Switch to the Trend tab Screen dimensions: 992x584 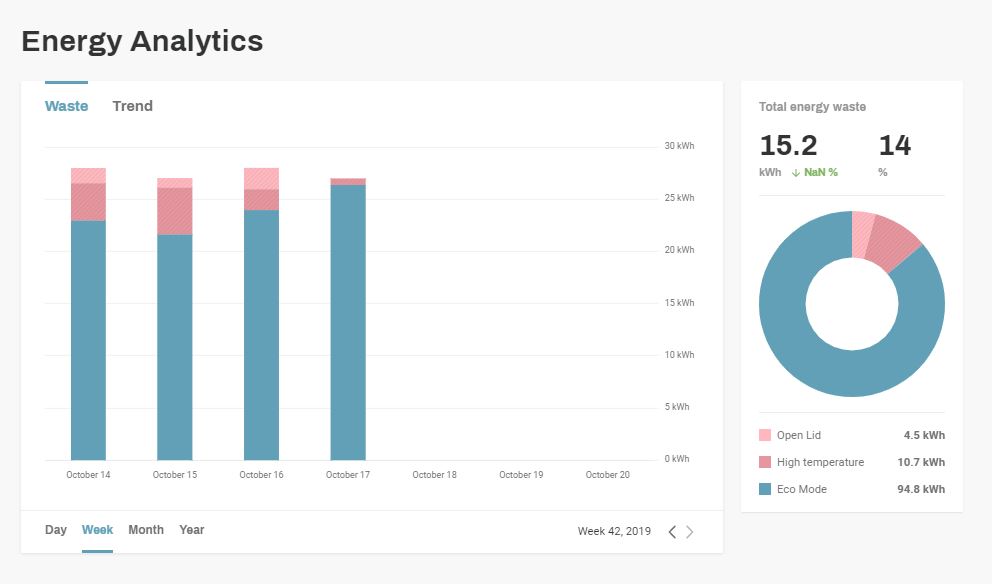click(133, 106)
